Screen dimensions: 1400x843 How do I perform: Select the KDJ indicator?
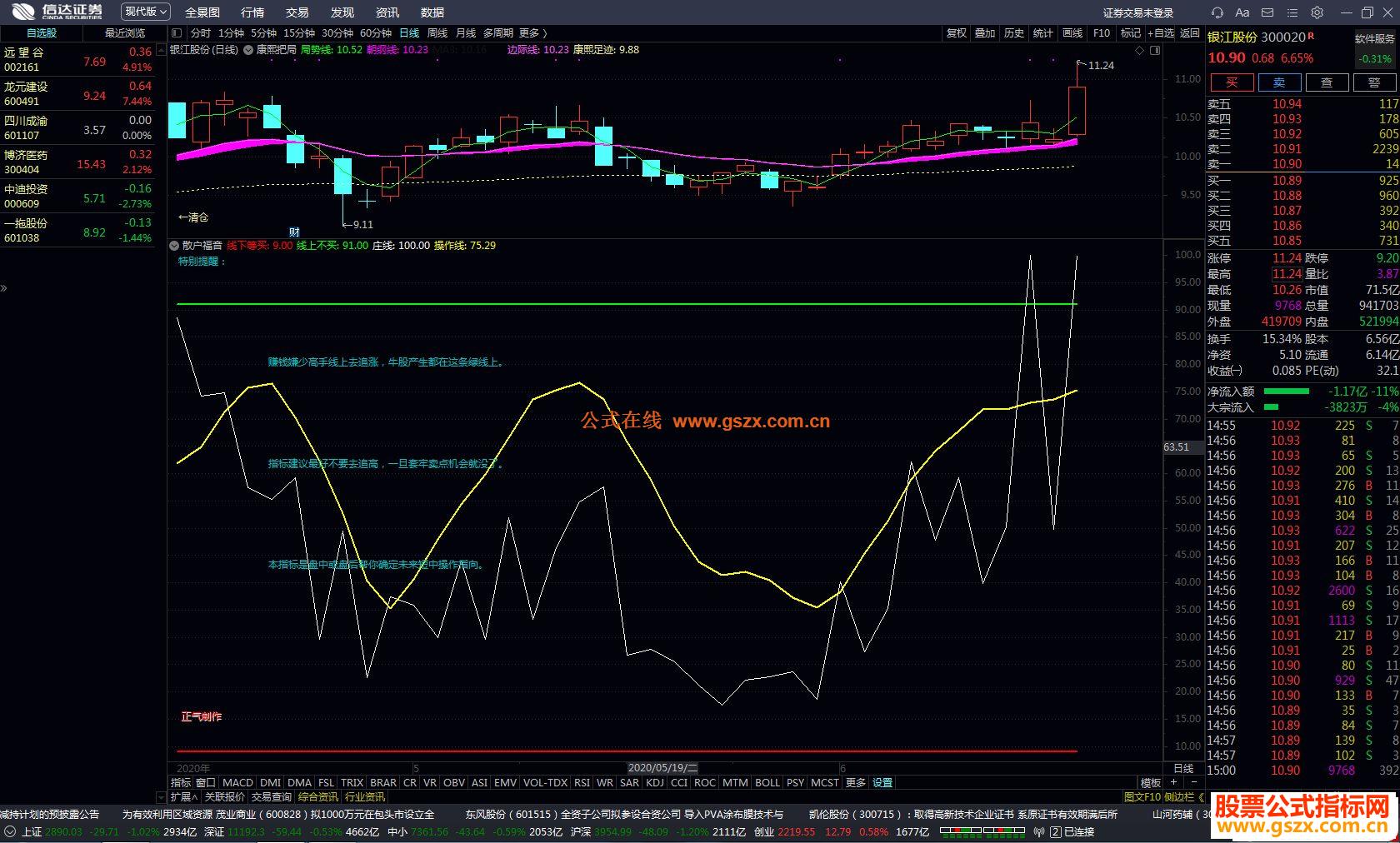[x=655, y=782]
